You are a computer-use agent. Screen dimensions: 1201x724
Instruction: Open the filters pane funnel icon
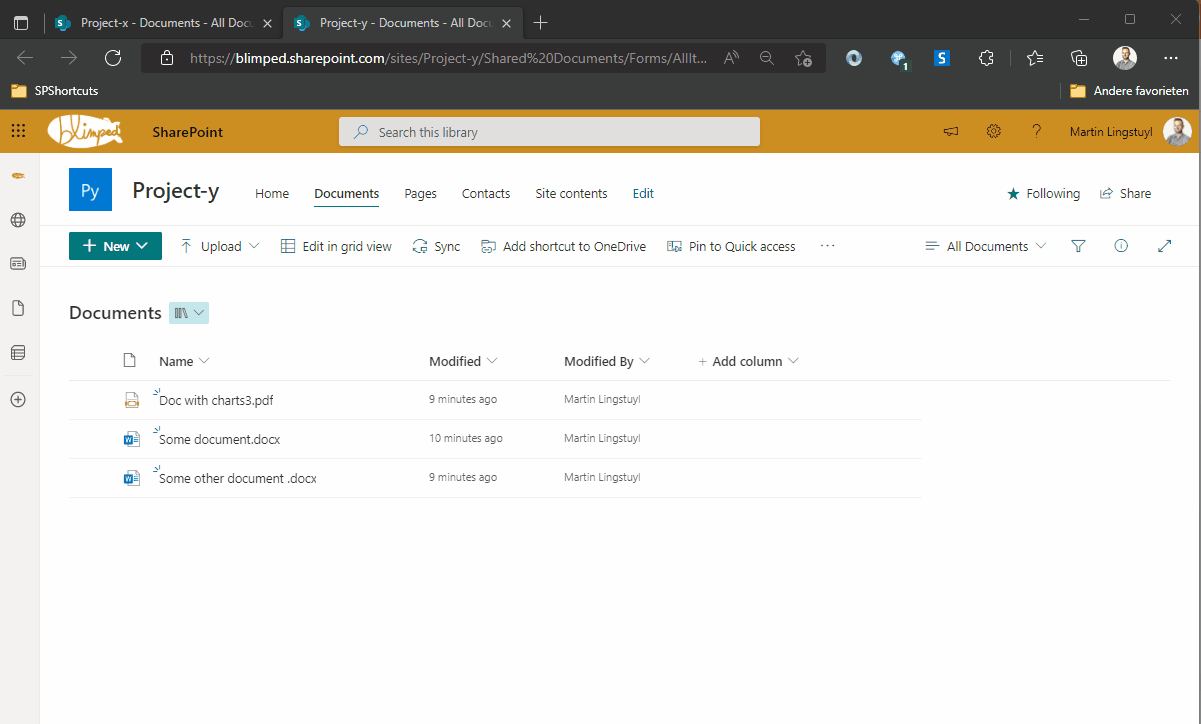point(1078,246)
